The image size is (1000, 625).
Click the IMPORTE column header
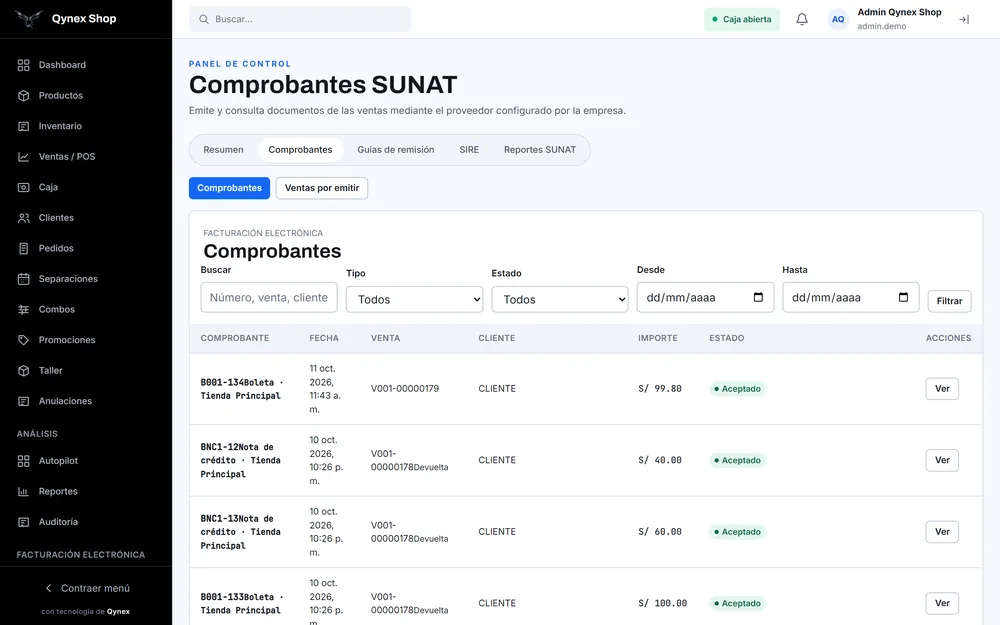[658, 339]
